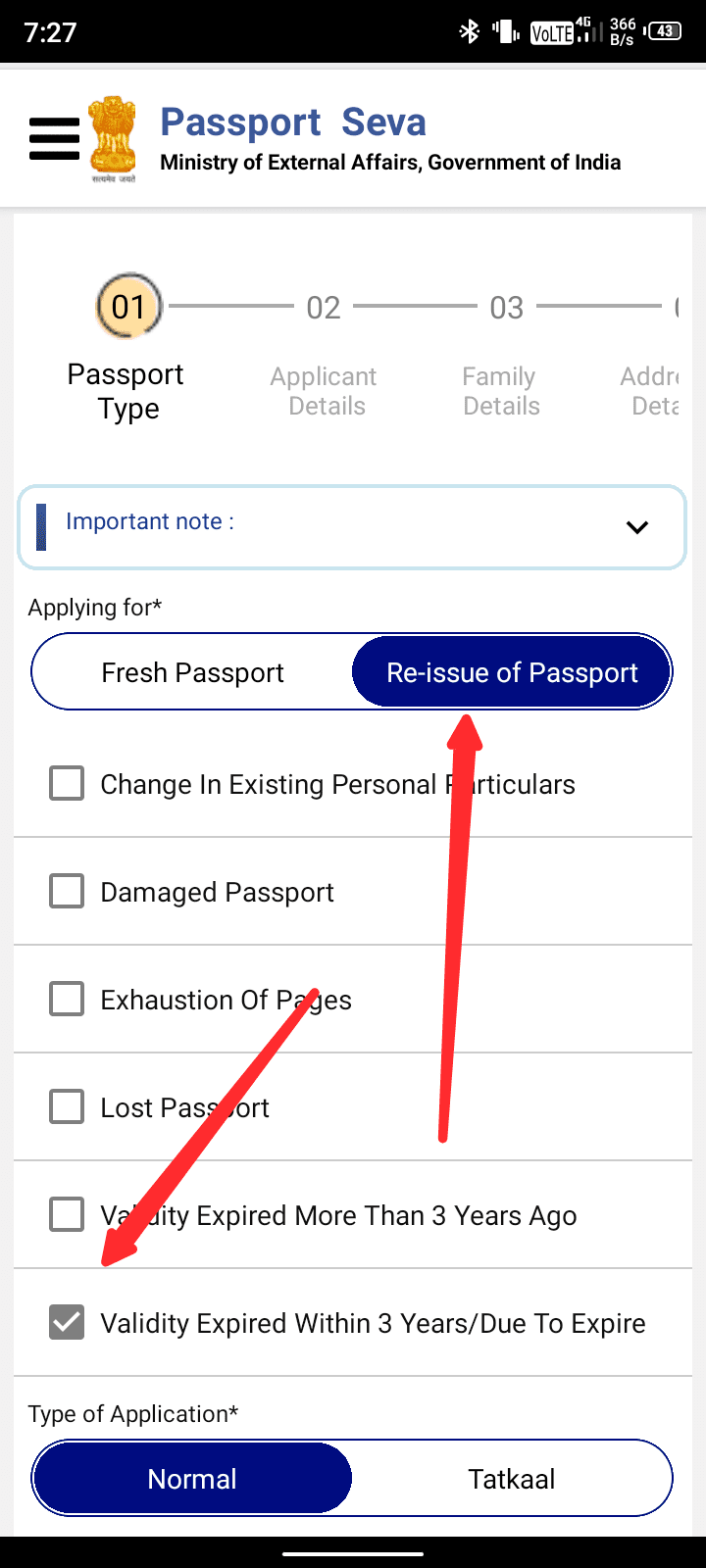Tap the vibrate mode status icon

[x=506, y=32]
